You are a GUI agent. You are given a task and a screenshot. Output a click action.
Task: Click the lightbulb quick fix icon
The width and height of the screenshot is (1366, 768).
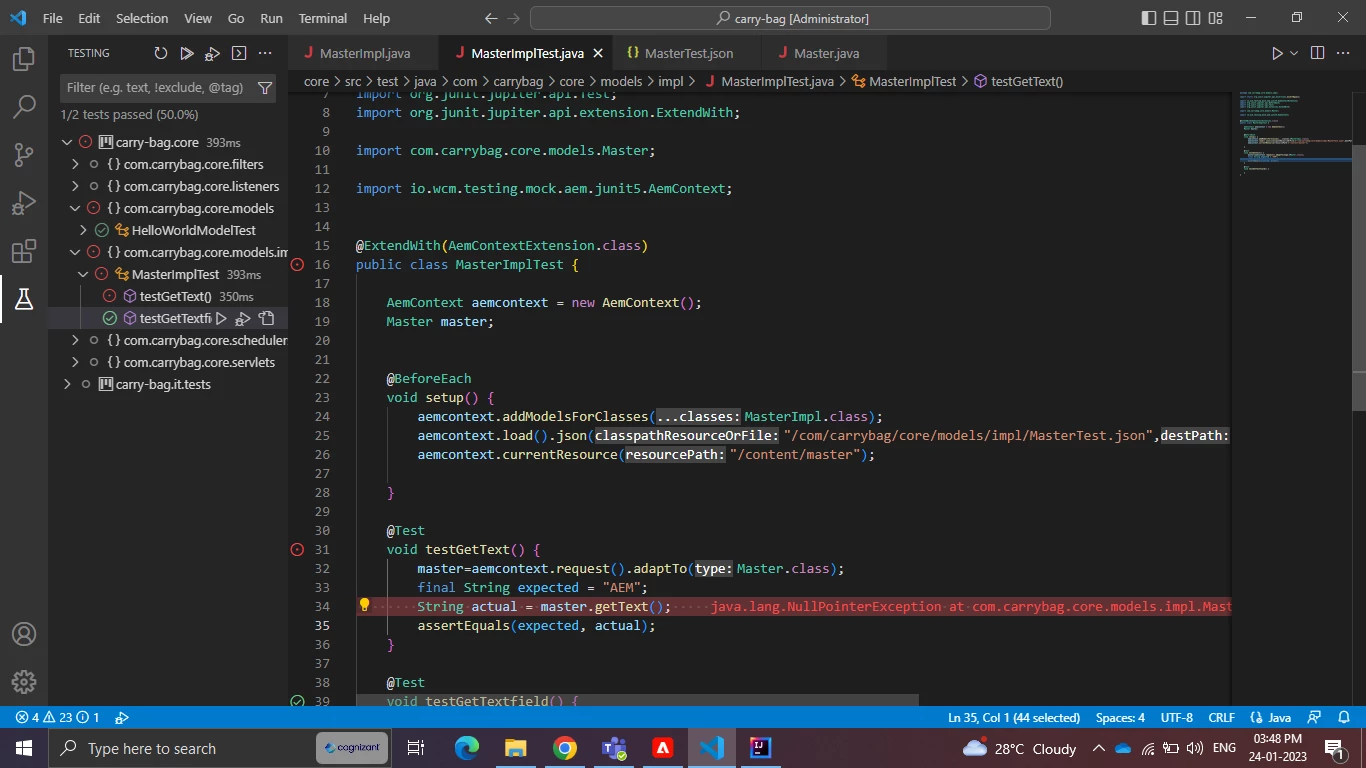pyautogui.click(x=364, y=605)
